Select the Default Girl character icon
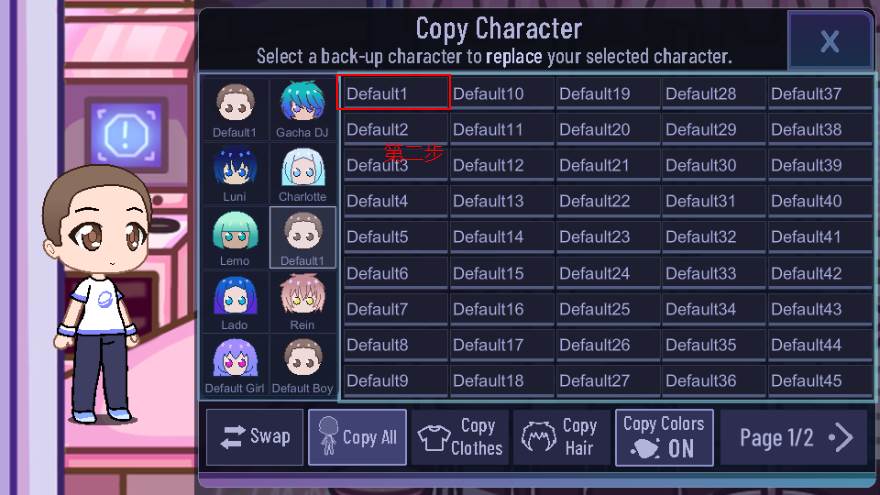880x495 pixels. tap(235, 365)
